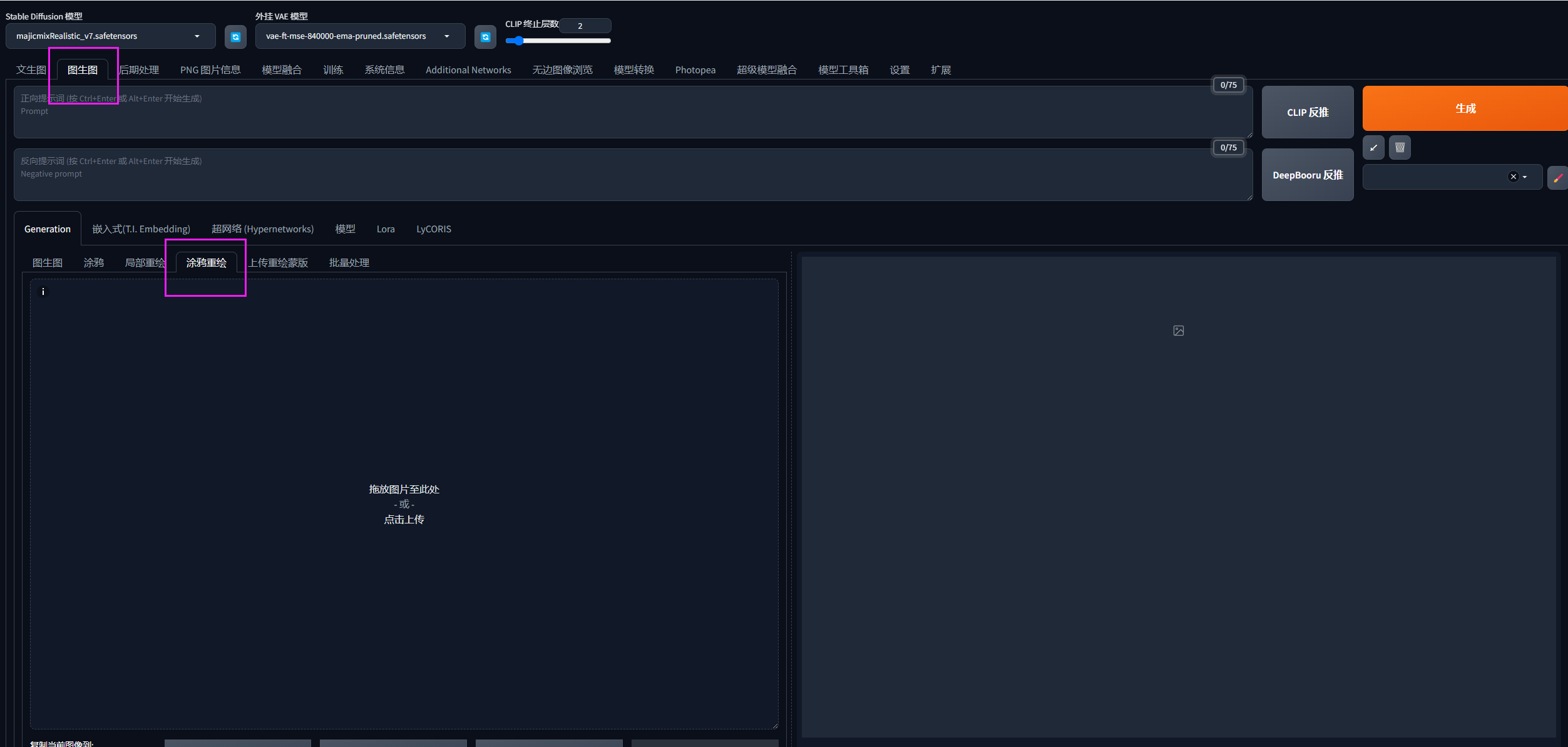Adjust the CLIP 终止层数 slider
The image size is (1568, 747).
558,41
